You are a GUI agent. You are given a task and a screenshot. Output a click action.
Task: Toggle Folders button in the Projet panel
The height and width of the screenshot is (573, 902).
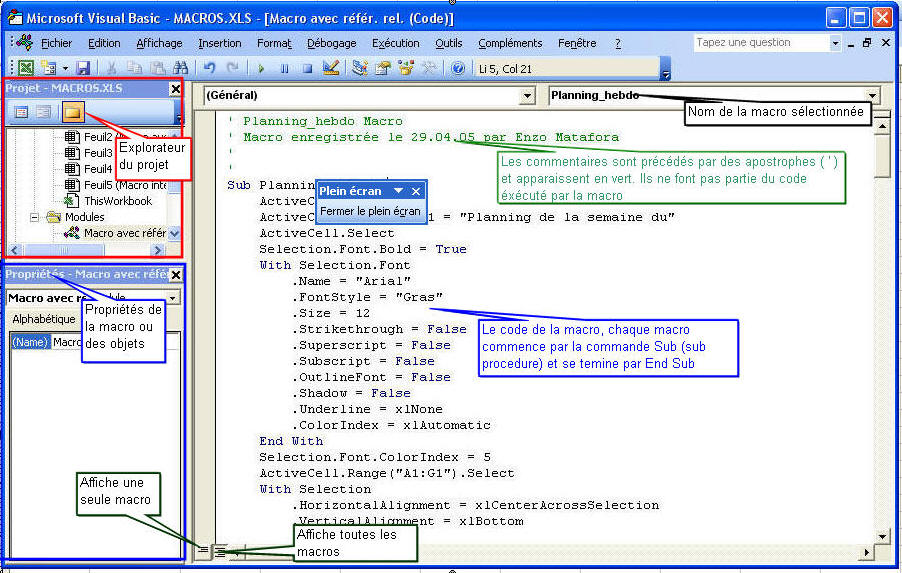(72, 112)
